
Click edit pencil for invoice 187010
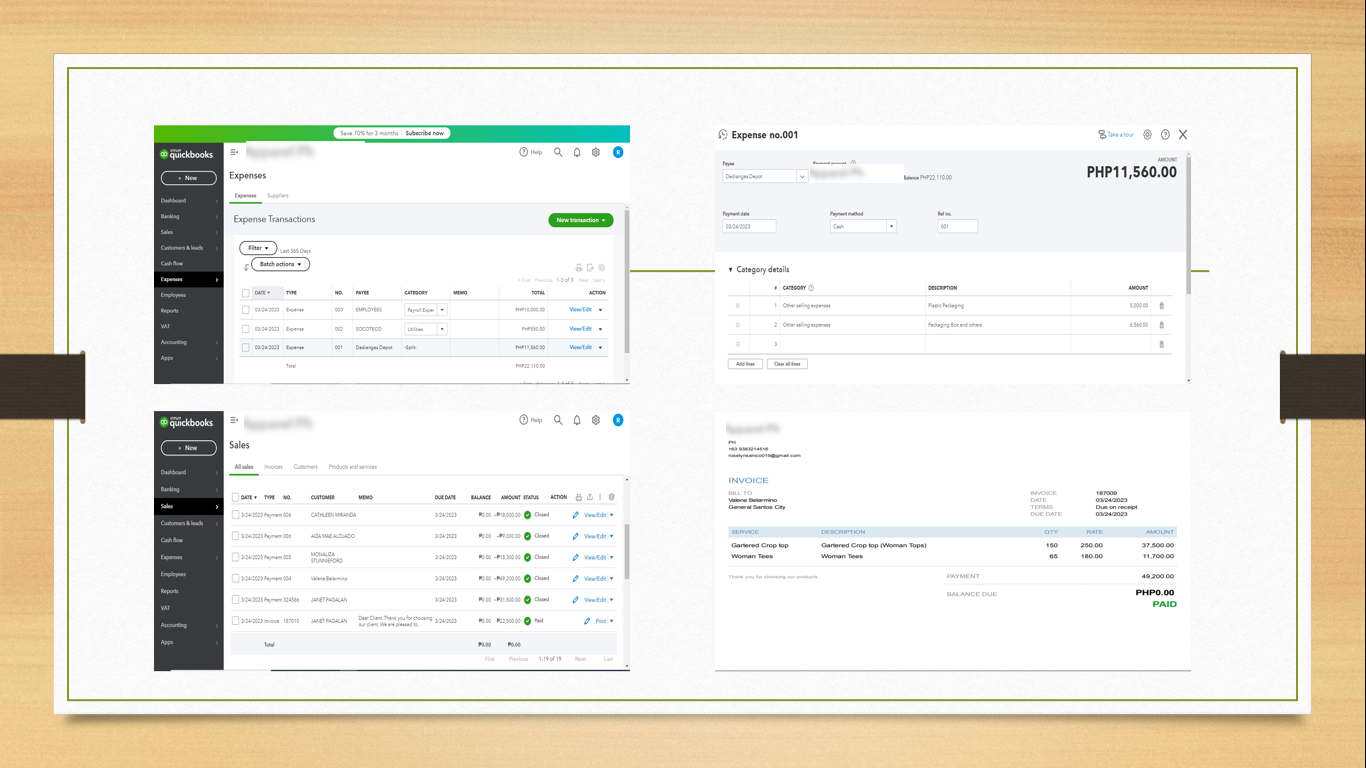coord(587,621)
